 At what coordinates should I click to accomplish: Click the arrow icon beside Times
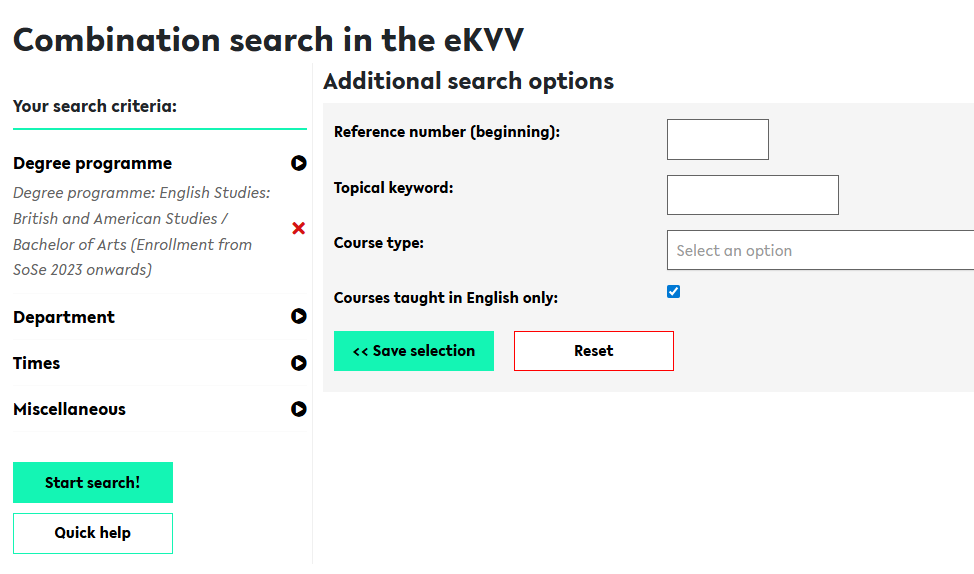pyautogui.click(x=298, y=363)
